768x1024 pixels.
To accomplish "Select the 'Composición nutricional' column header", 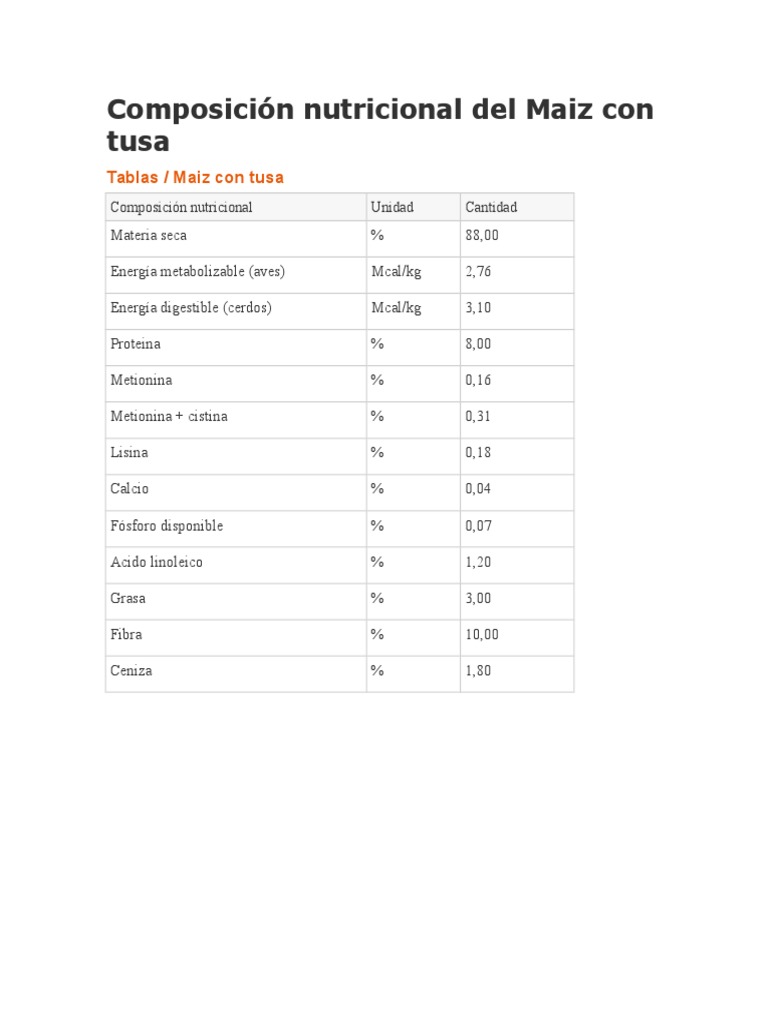I will [181, 207].
